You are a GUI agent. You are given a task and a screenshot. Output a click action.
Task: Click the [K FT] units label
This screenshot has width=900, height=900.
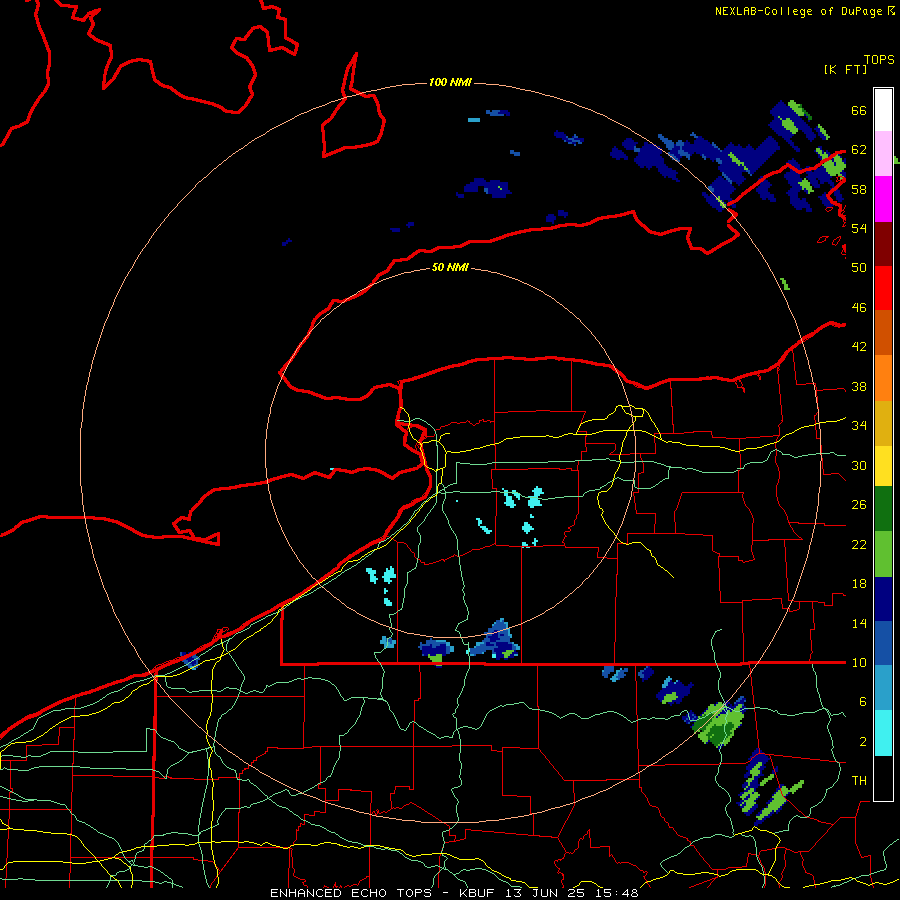click(845, 69)
